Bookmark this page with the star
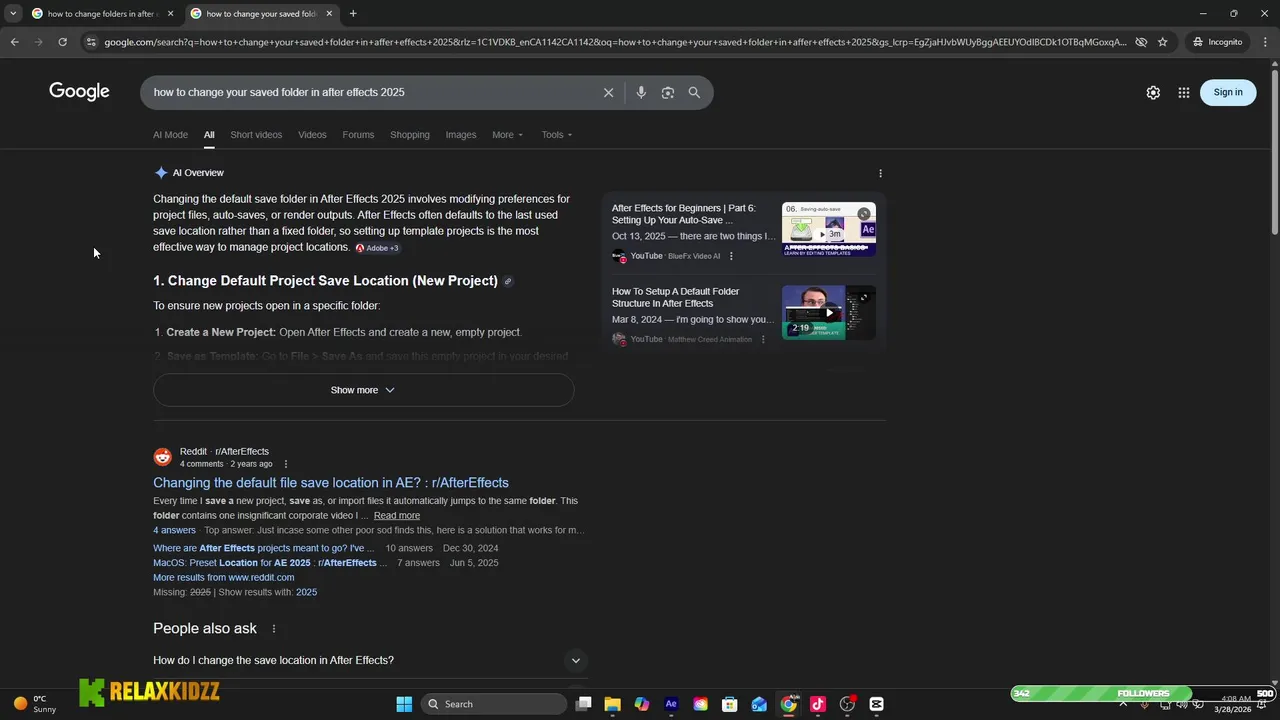1280x720 pixels. click(1162, 42)
